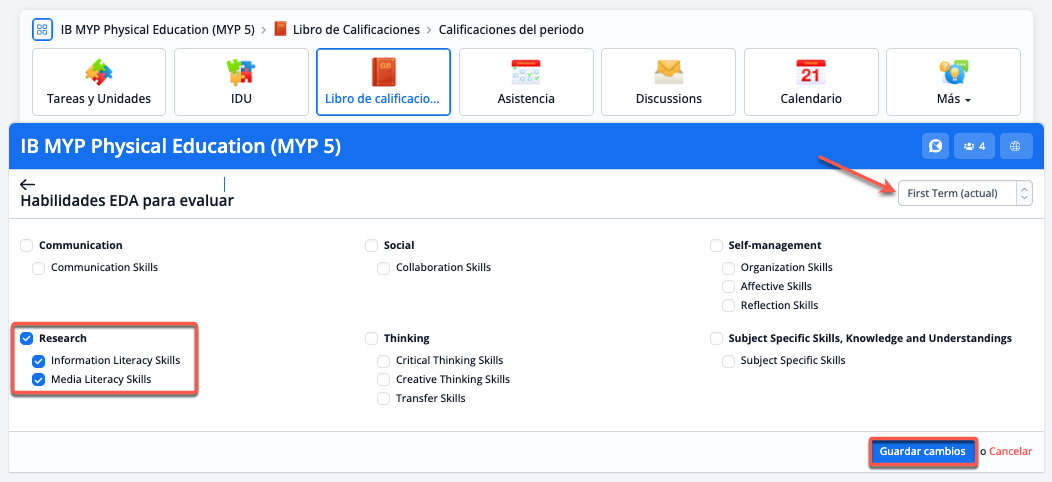Open the Tareas y Unidades tab

pyautogui.click(x=99, y=82)
